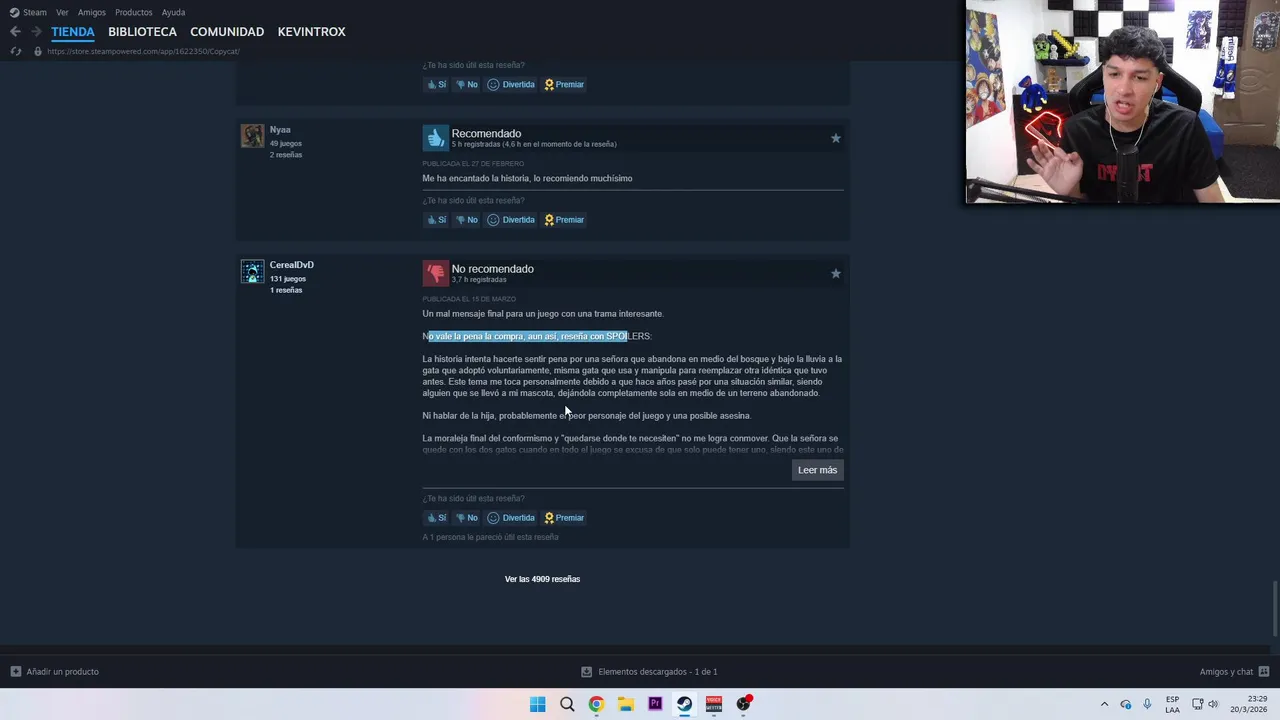Click Premiar on CerealDvD's review
This screenshot has width=1280, height=720.
(564, 518)
